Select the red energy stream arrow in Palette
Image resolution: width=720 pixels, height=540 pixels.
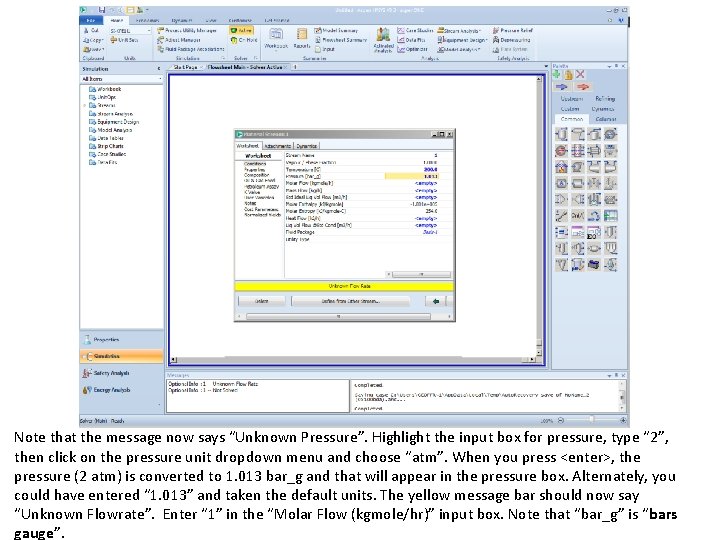tap(583, 86)
